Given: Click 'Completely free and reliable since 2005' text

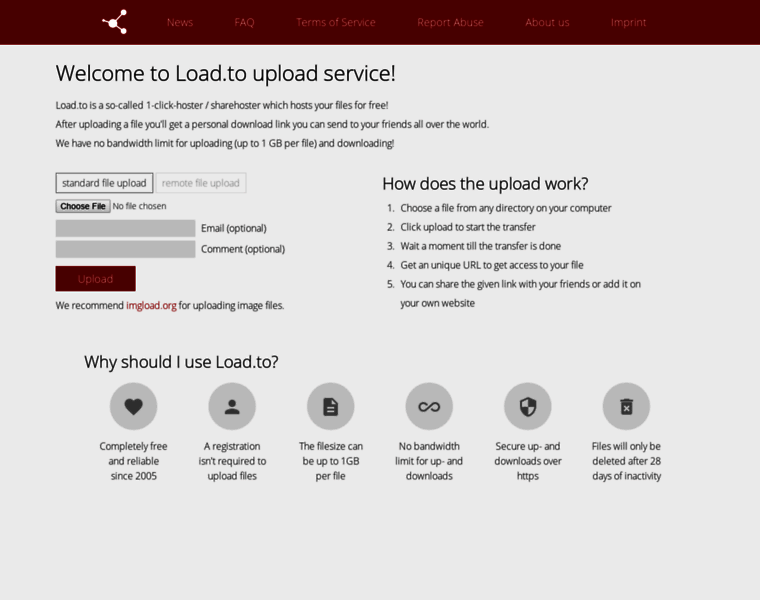Looking at the screenshot, I should click(133, 461).
